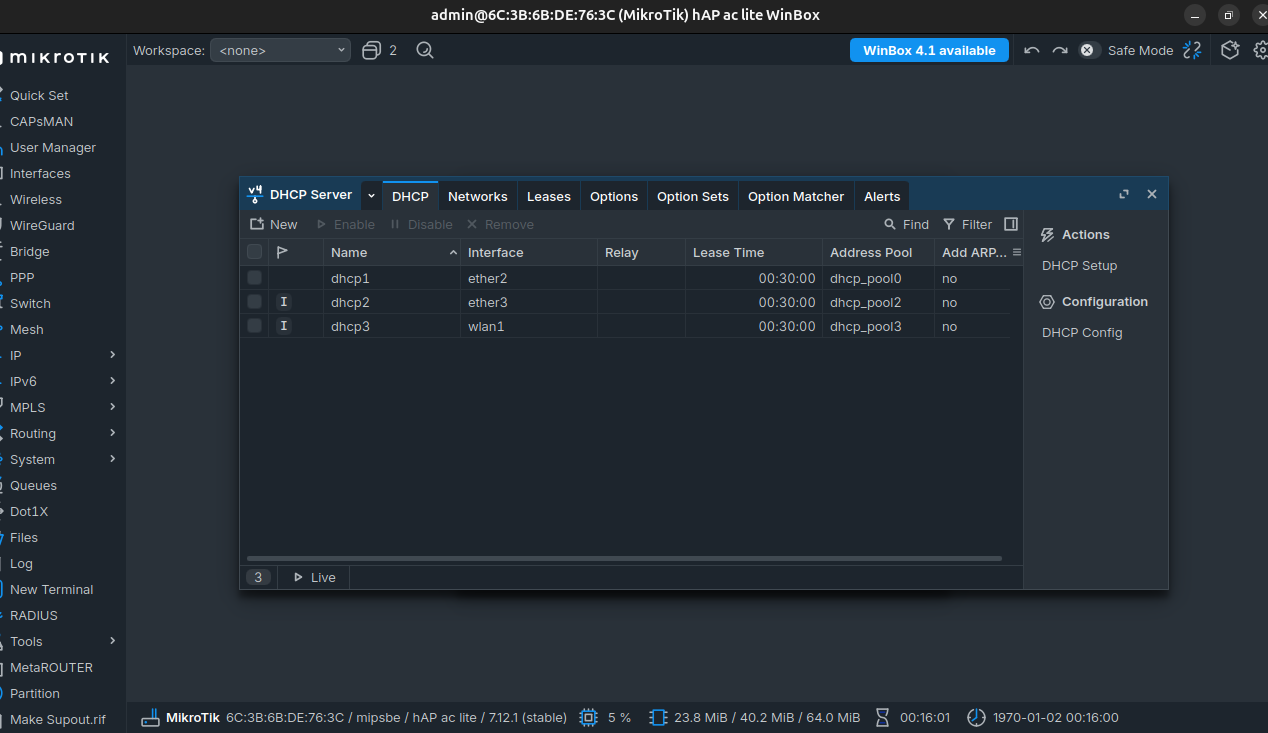Open the column chooser icon in the table header

(1017, 252)
